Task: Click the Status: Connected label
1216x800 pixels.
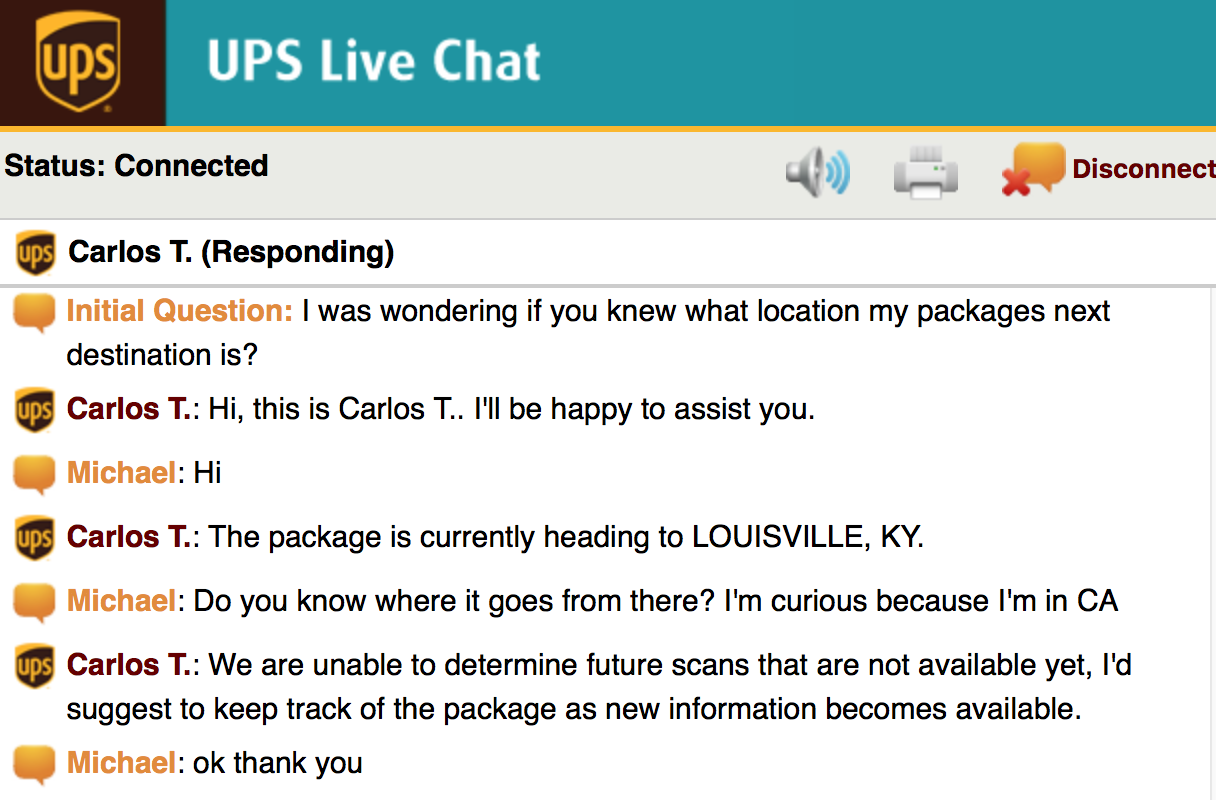Action: (137, 165)
